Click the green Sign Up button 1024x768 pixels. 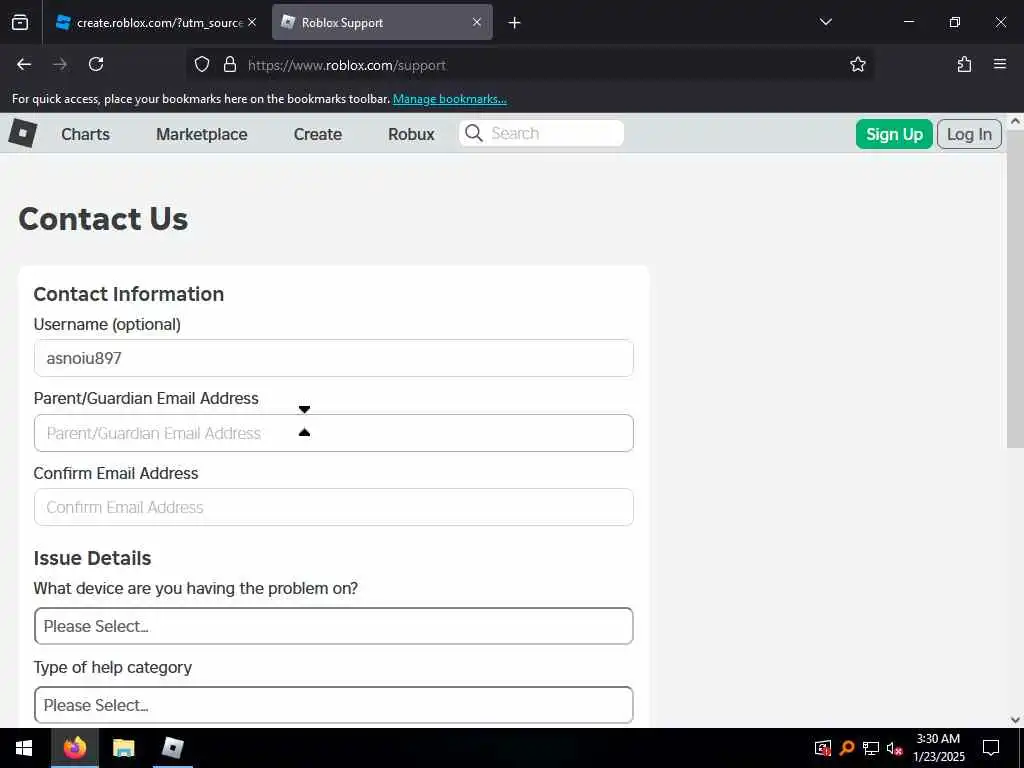894,134
